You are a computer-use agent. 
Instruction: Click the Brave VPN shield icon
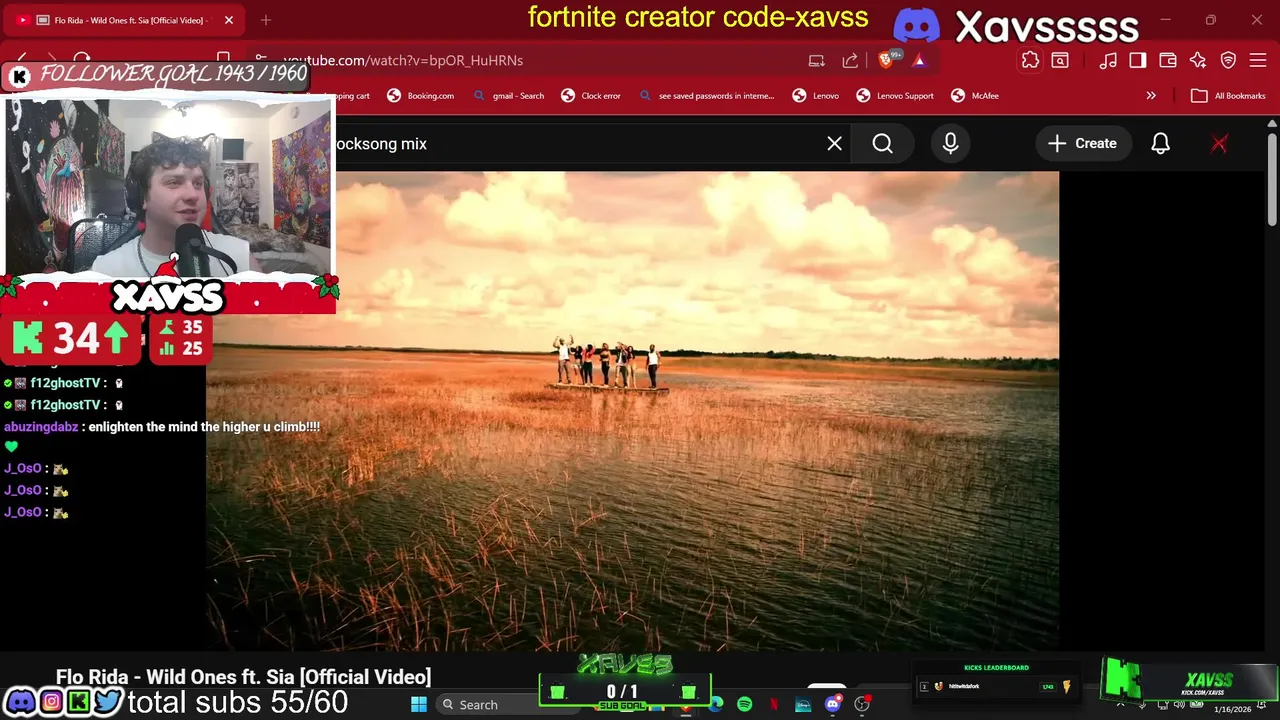point(1228,61)
